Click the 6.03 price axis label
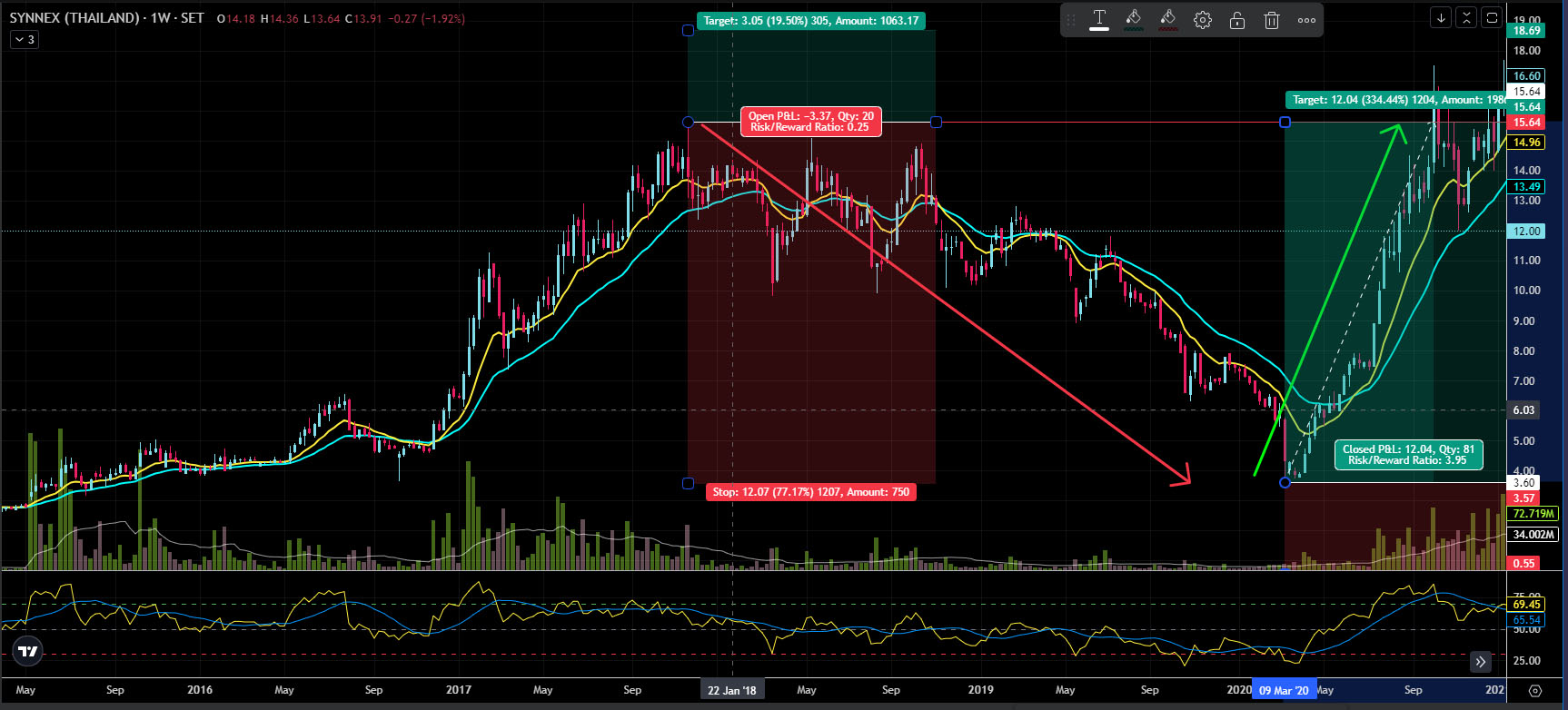This screenshot has width=1568, height=710. click(1523, 410)
